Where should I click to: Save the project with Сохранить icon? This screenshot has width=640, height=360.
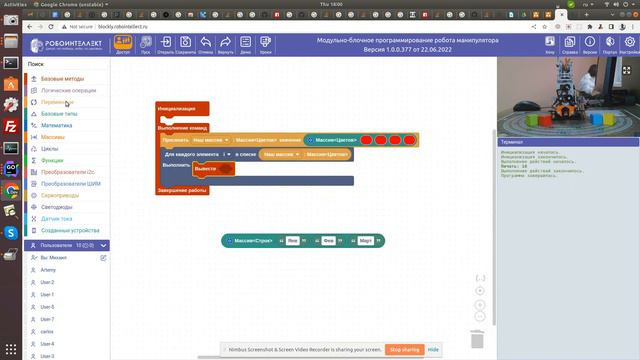tap(185, 44)
